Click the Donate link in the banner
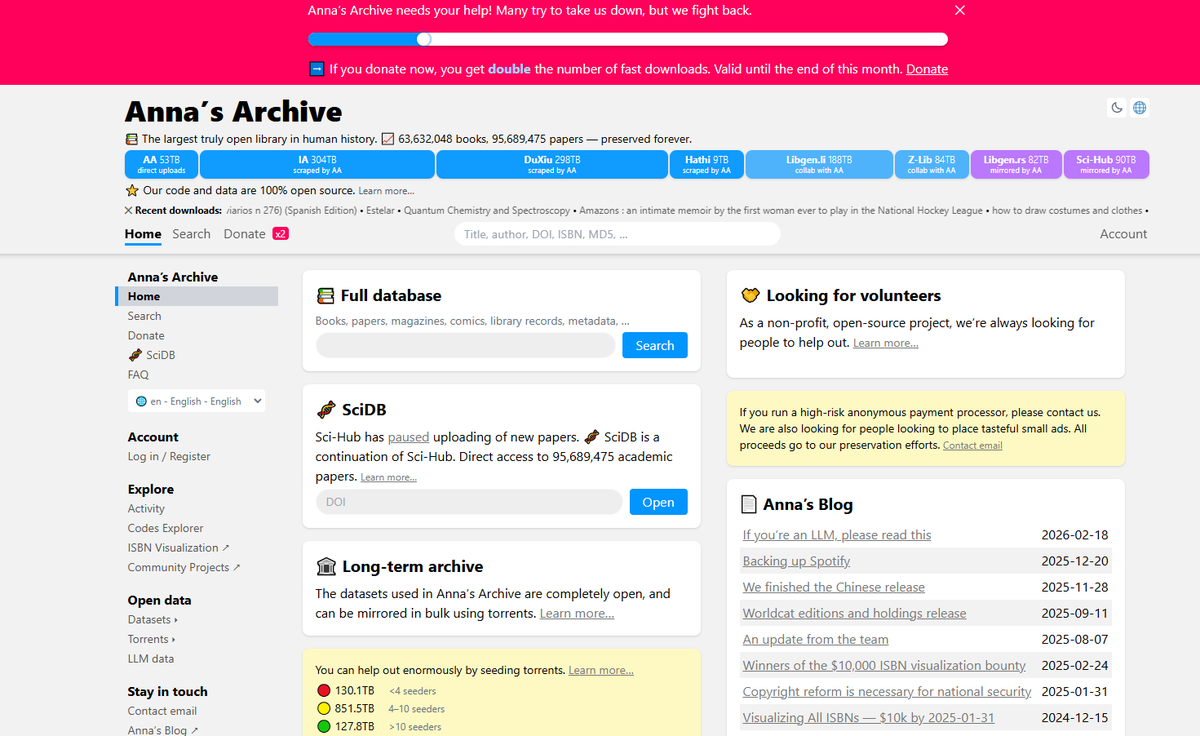Image resolution: width=1200 pixels, height=736 pixels. 927,69
